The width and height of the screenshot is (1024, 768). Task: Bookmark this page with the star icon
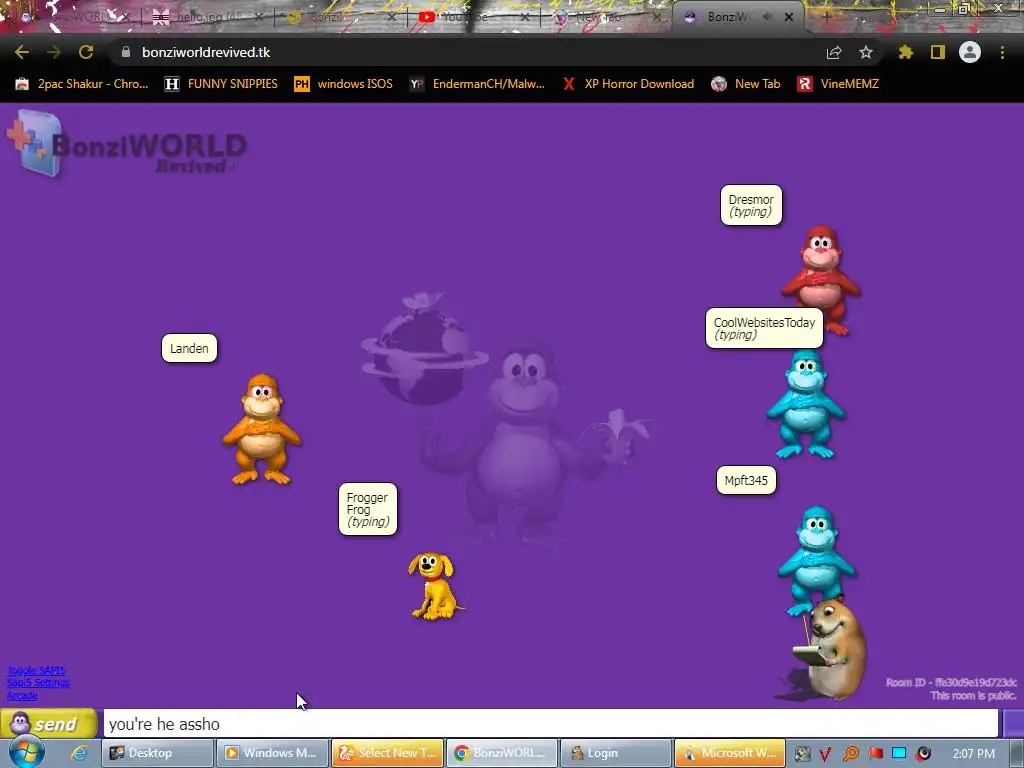point(866,52)
